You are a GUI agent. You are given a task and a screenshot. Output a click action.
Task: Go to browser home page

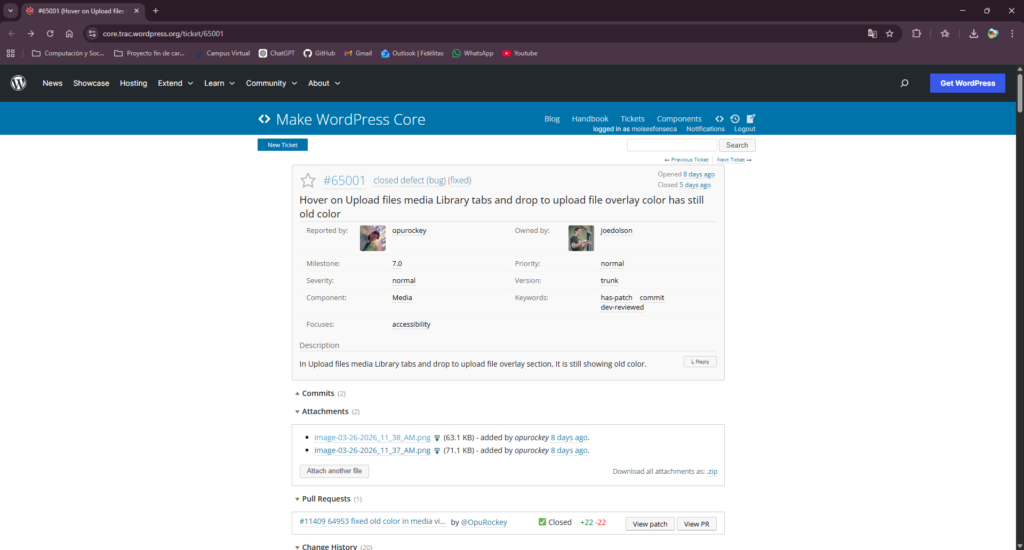click(69, 33)
